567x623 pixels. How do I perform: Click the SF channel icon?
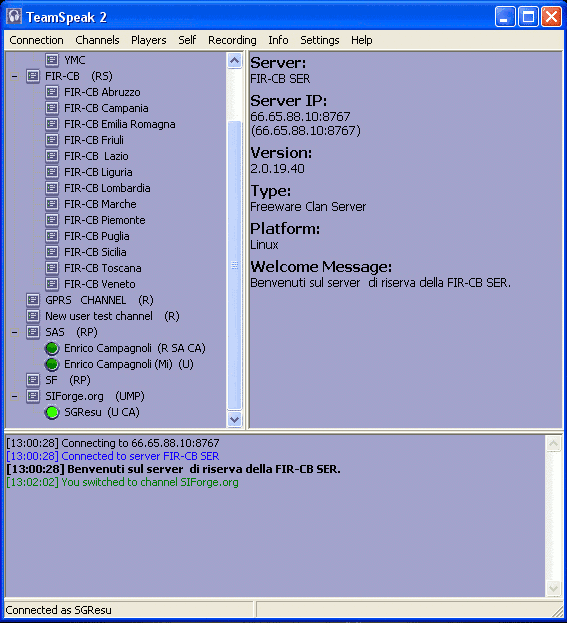pyautogui.click(x=33, y=380)
